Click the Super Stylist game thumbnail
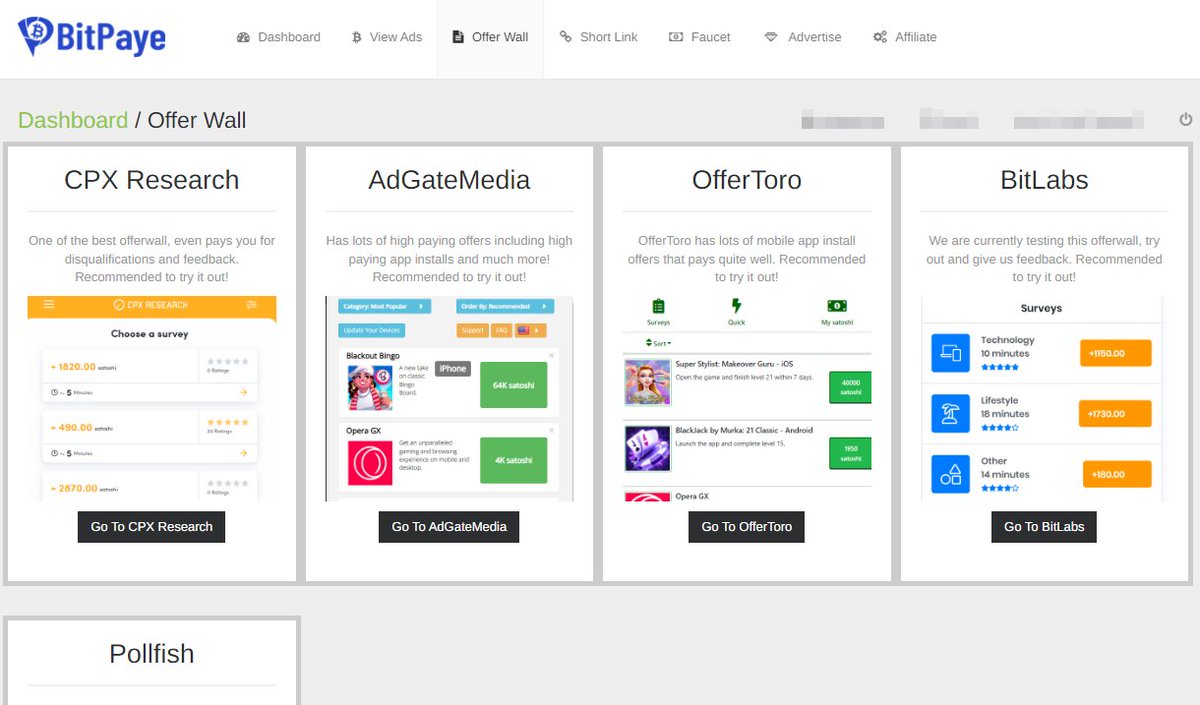This screenshot has height=705, width=1200. pos(647,382)
